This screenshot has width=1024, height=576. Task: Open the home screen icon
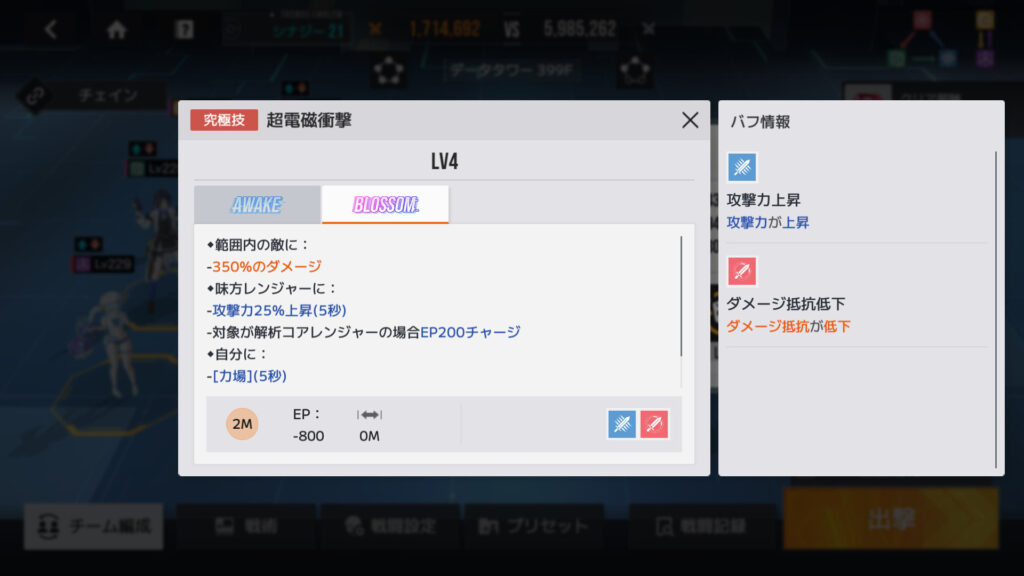tap(117, 29)
